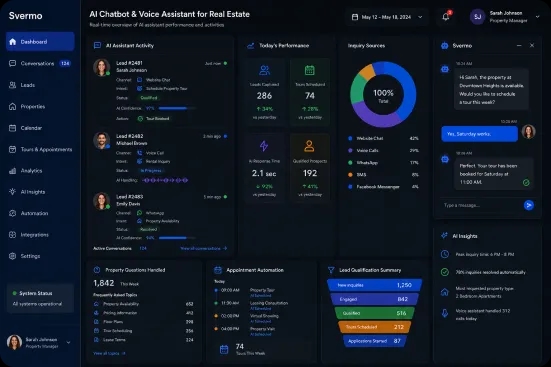Click the Tours Scheduled calendar icon
551x367 pixels.
(x=310, y=70)
